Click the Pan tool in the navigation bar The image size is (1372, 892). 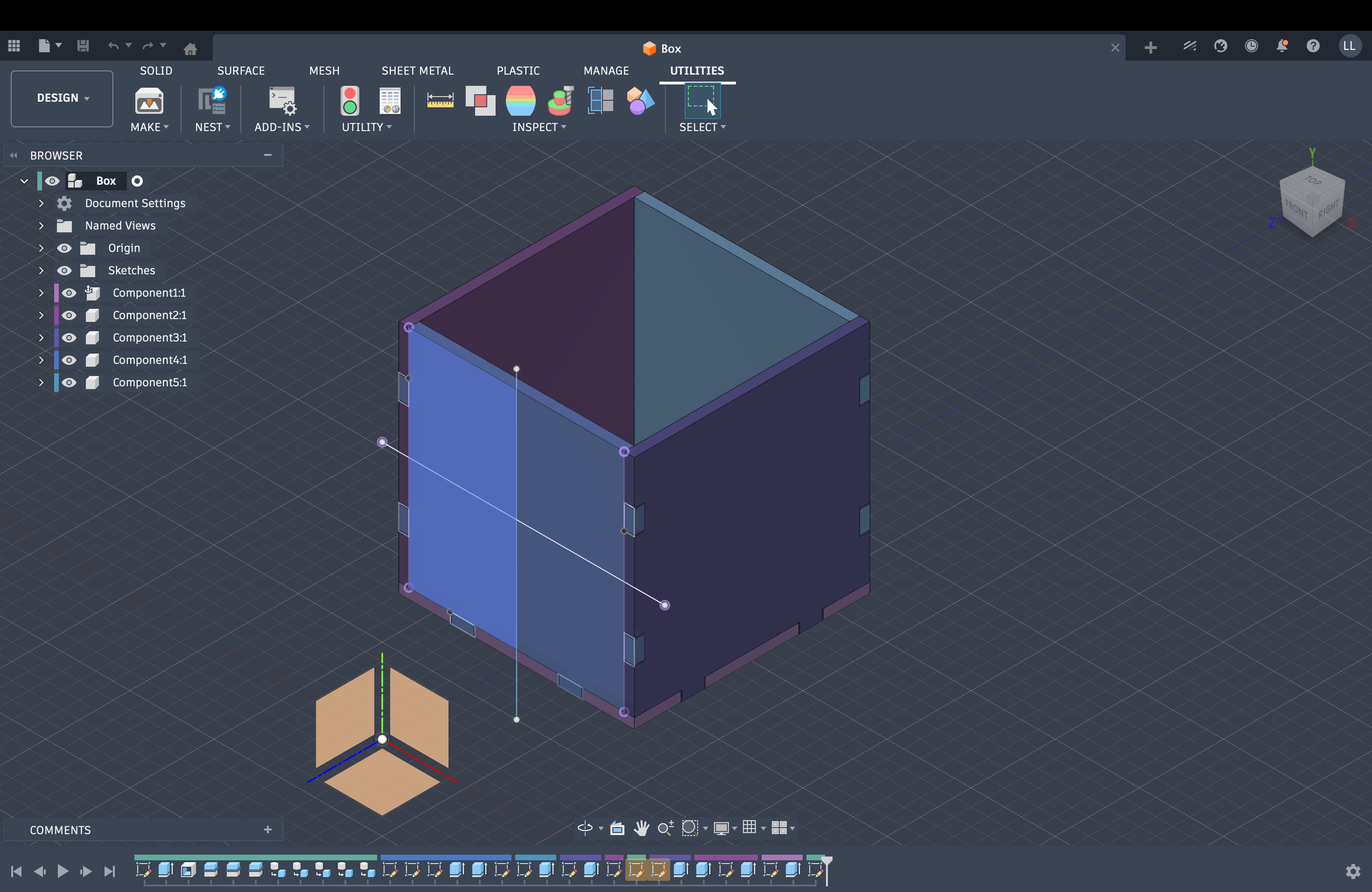tap(642, 829)
